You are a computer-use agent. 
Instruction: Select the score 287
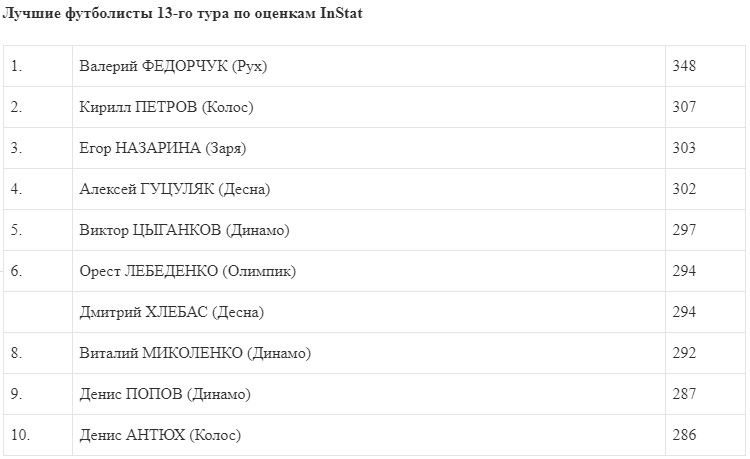[684, 394]
